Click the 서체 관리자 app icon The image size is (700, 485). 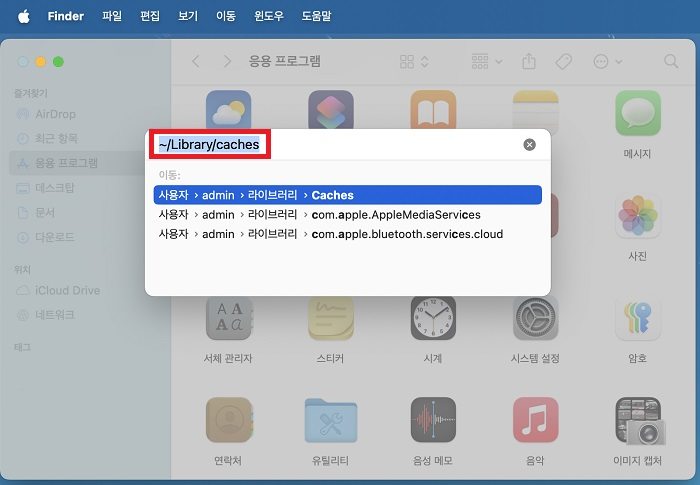229,318
